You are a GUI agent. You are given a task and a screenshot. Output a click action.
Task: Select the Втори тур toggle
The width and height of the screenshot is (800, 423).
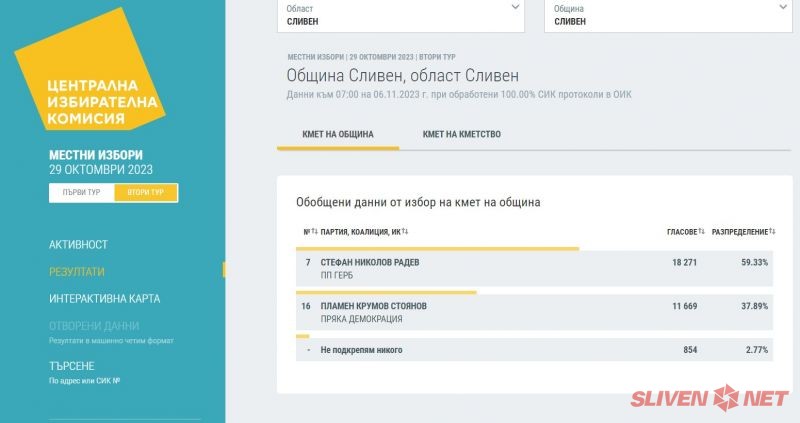[145, 192]
